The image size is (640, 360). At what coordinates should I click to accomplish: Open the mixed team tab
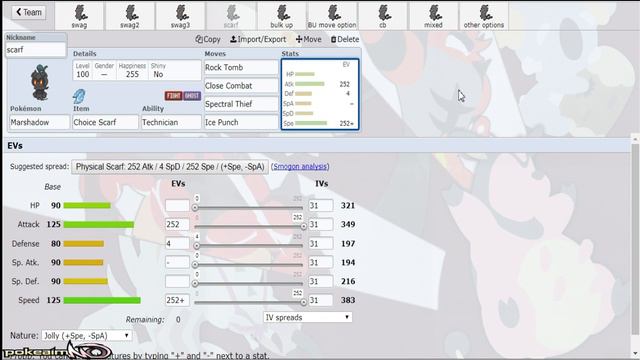[433, 16]
